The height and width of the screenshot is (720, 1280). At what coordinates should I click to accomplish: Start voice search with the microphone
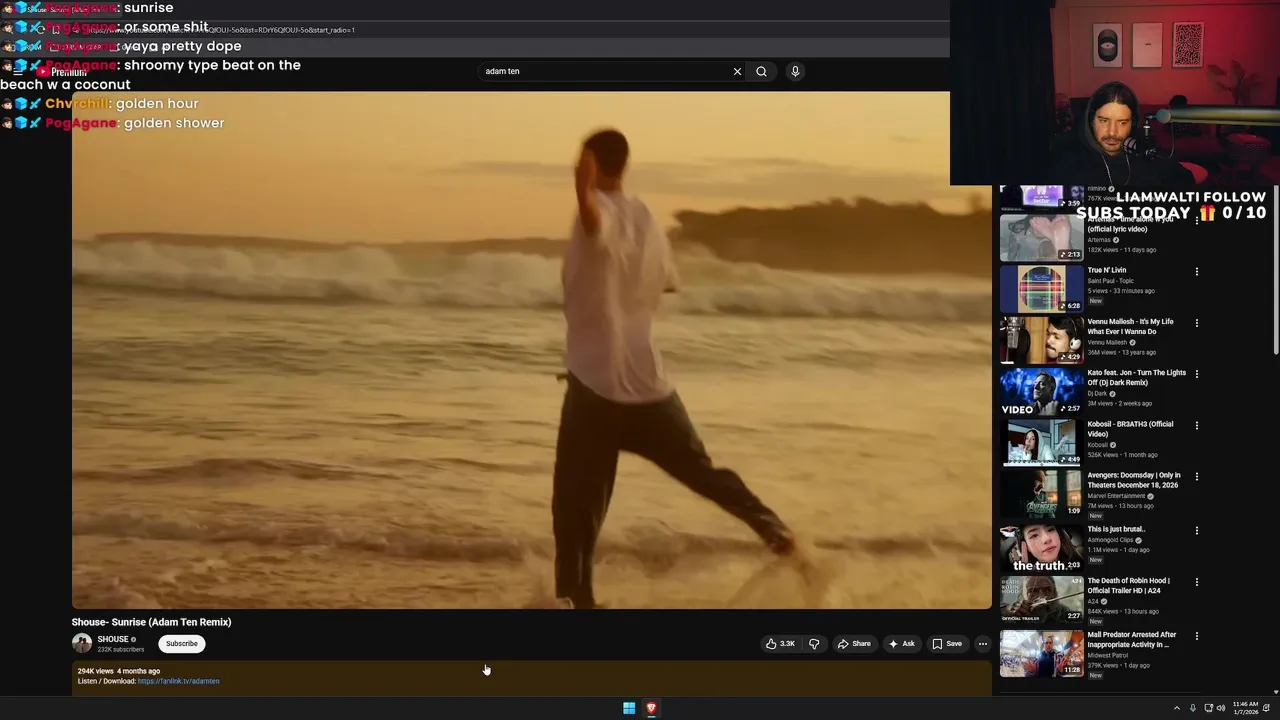tap(795, 71)
